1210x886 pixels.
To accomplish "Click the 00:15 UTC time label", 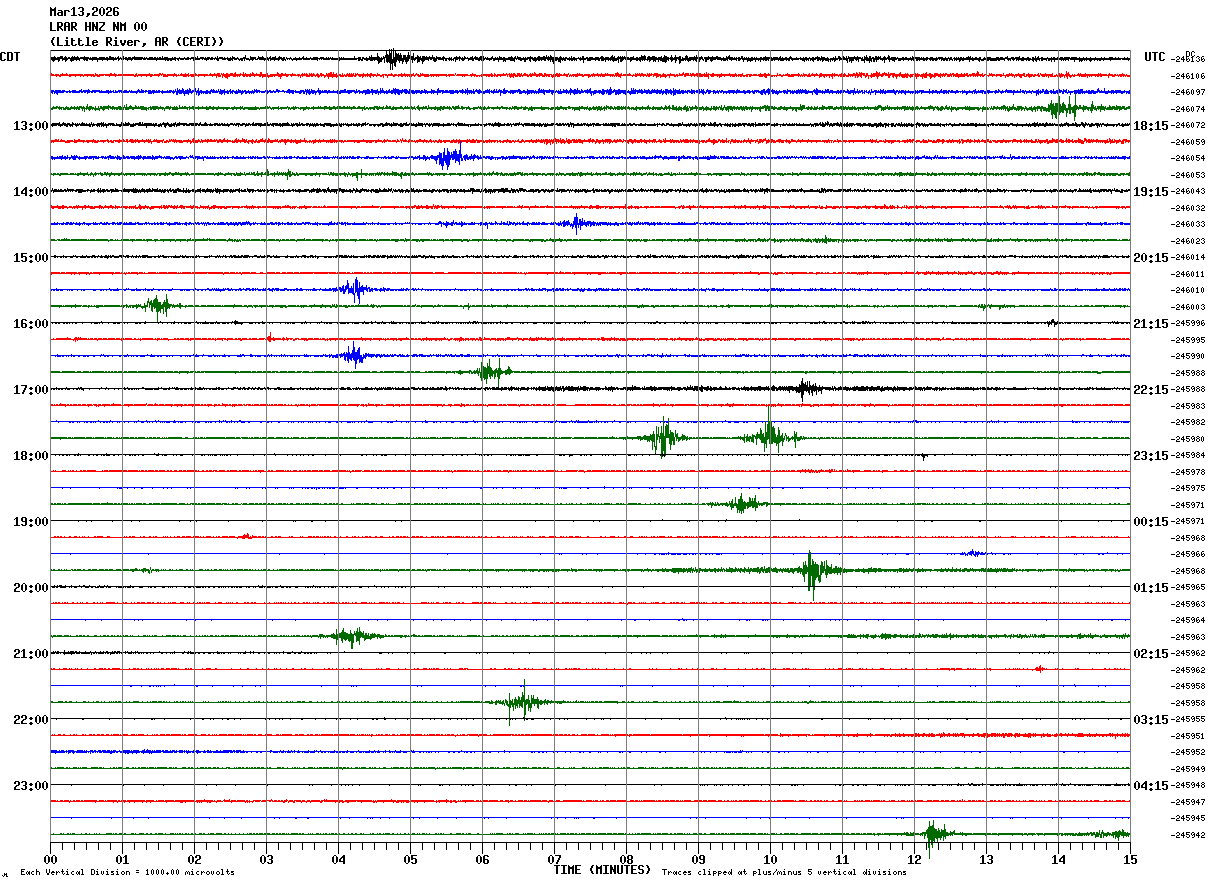I will click(x=1151, y=521).
